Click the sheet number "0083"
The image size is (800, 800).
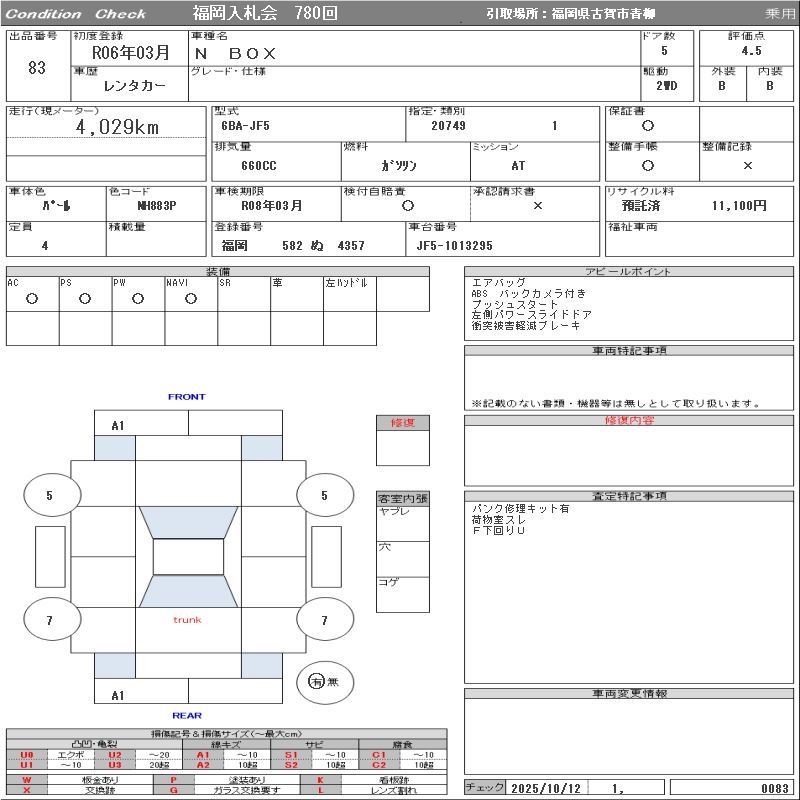click(774, 788)
